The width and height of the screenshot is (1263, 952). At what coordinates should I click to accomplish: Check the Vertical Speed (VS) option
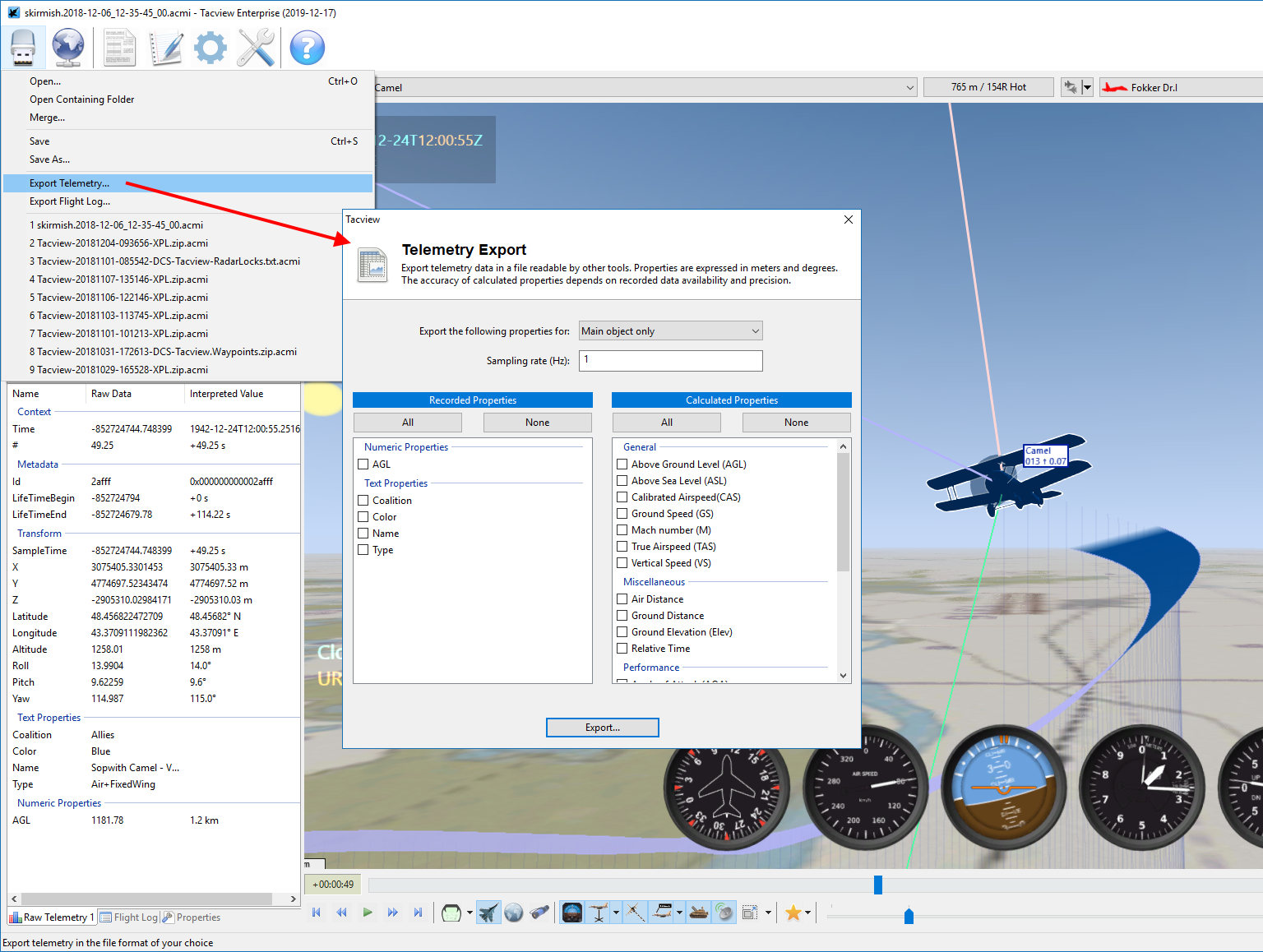point(622,563)
